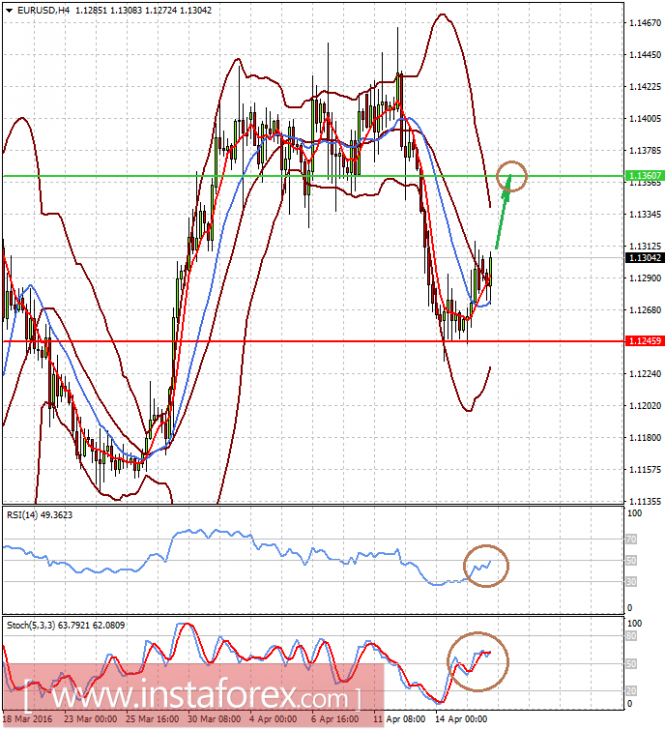
Task: Click the RSI(14) 49.3623 indicator label
Action: (x=40, y=514)
